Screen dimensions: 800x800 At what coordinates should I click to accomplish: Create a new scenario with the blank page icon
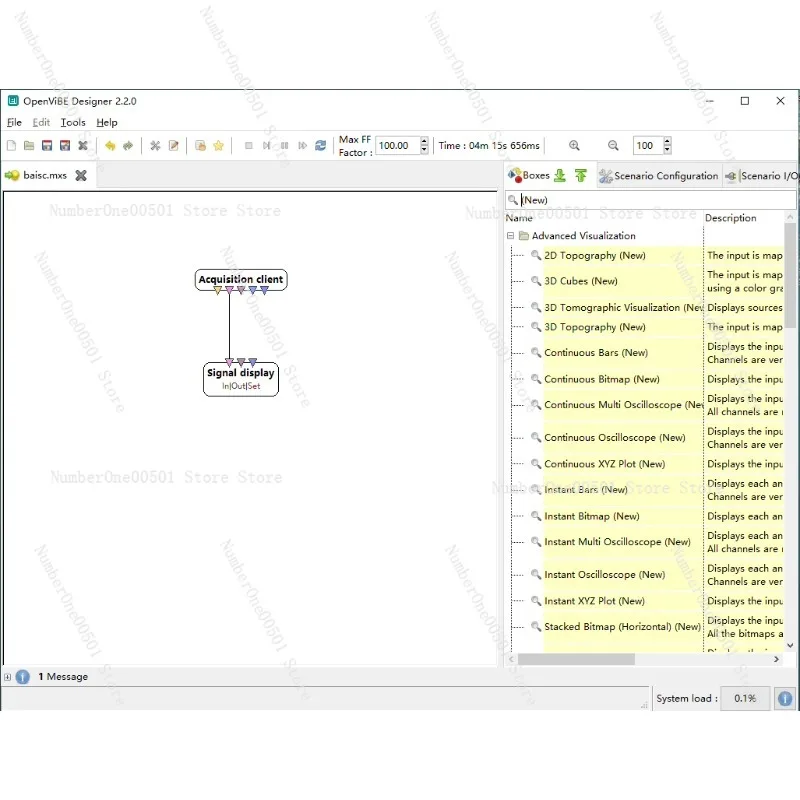pyautogui.click(x=11, y=145)
